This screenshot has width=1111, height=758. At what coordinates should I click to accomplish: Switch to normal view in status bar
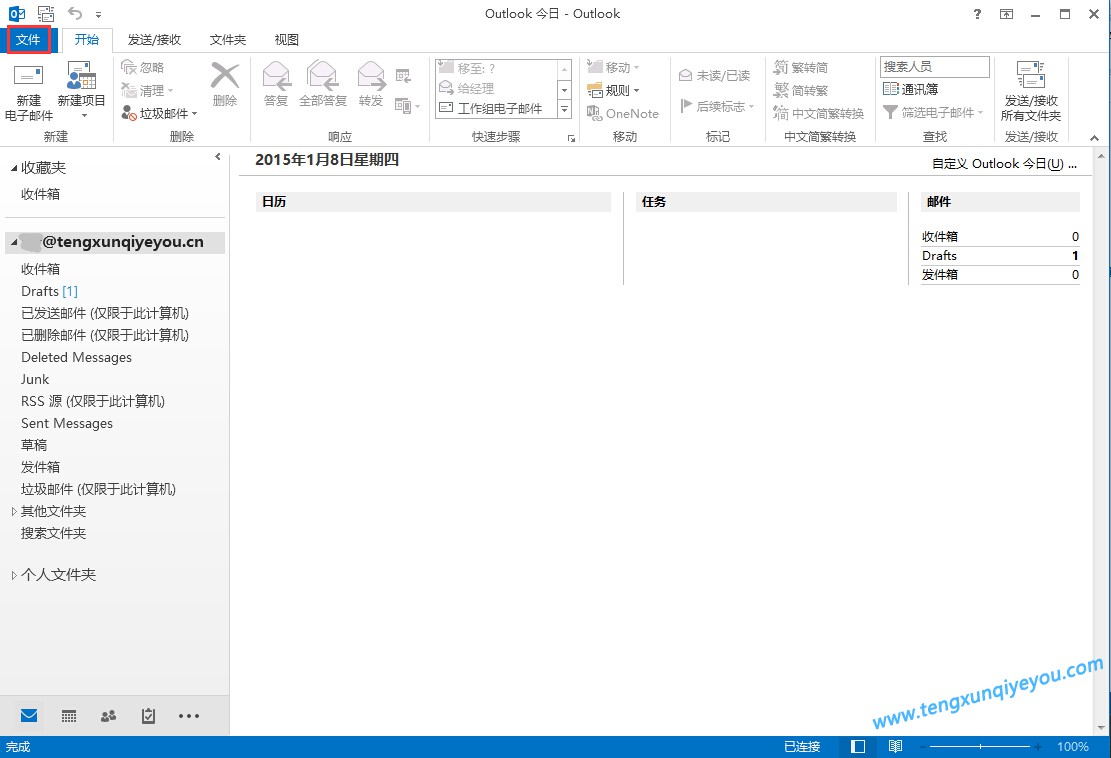point(858,747)
